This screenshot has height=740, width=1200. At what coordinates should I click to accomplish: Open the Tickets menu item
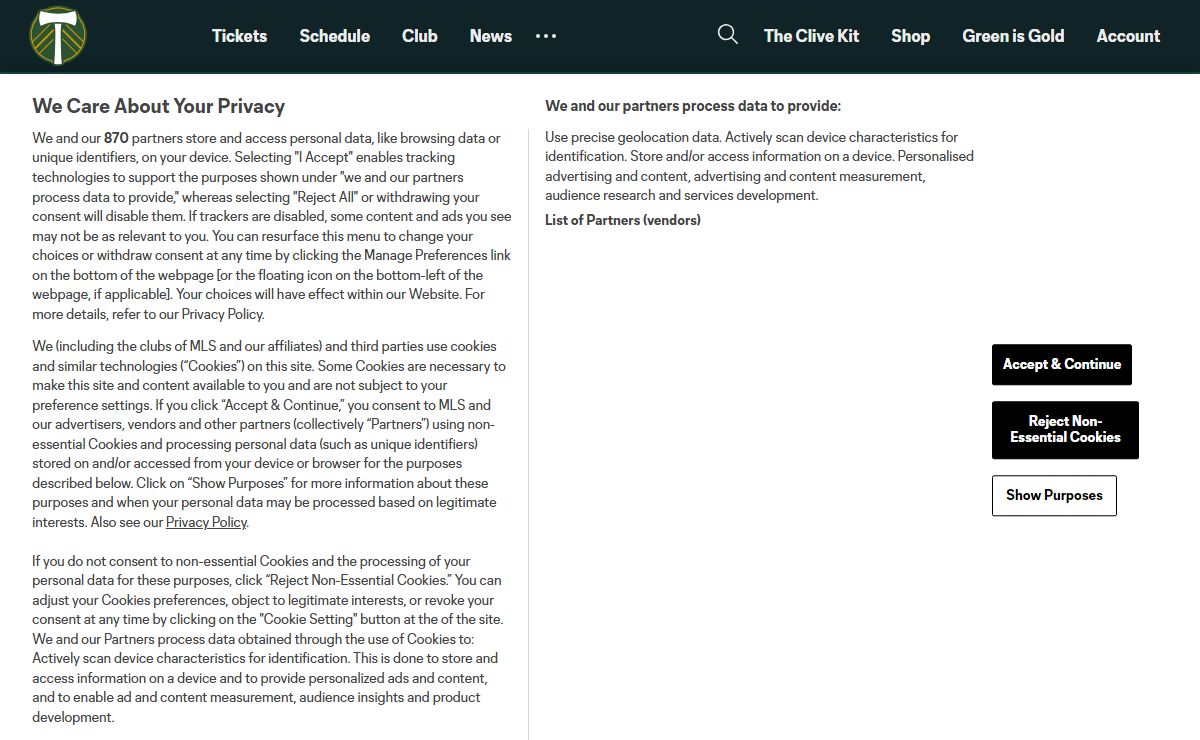[x=239, y=36]
